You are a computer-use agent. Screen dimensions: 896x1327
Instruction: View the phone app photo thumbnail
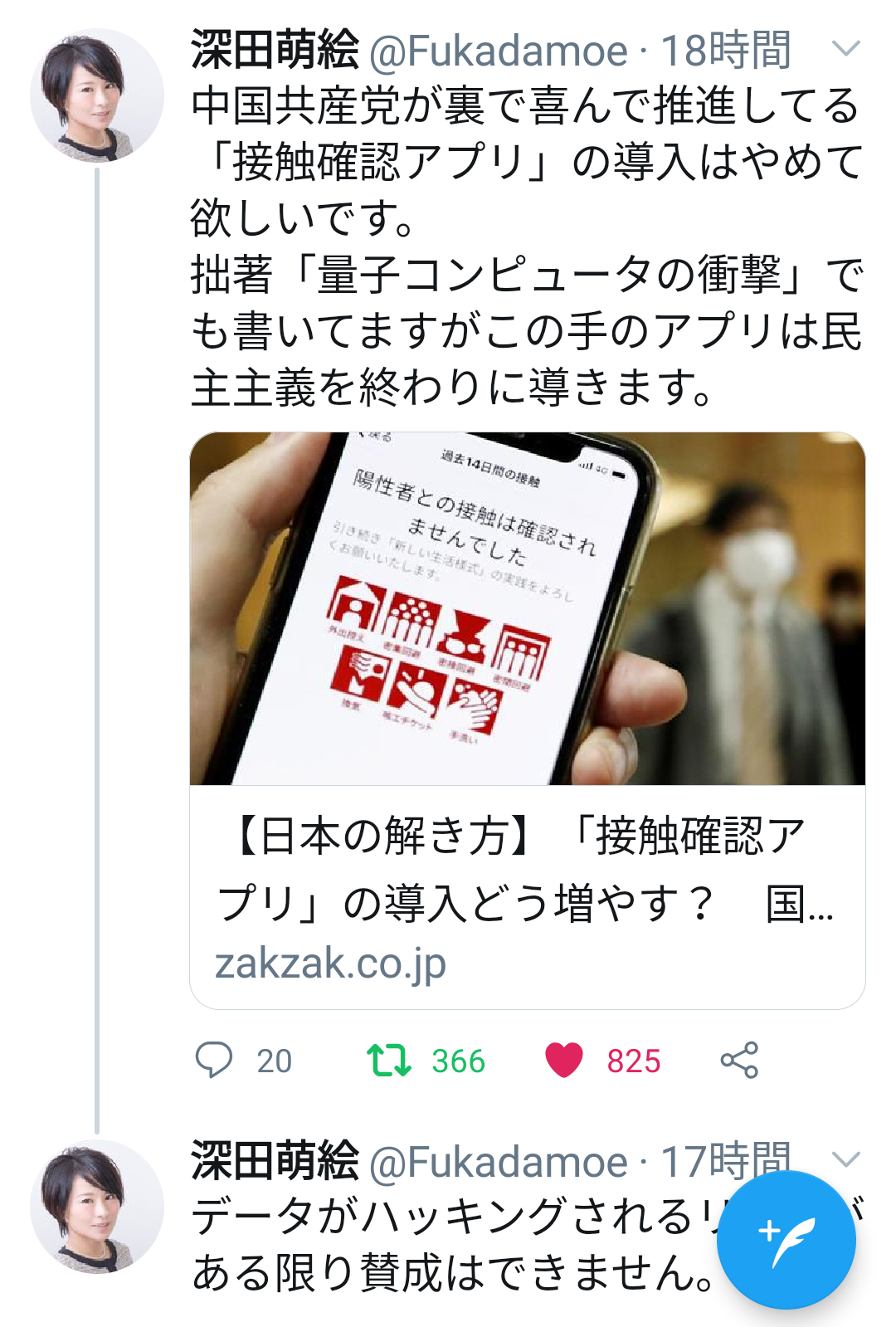click(x=528, y=608)
